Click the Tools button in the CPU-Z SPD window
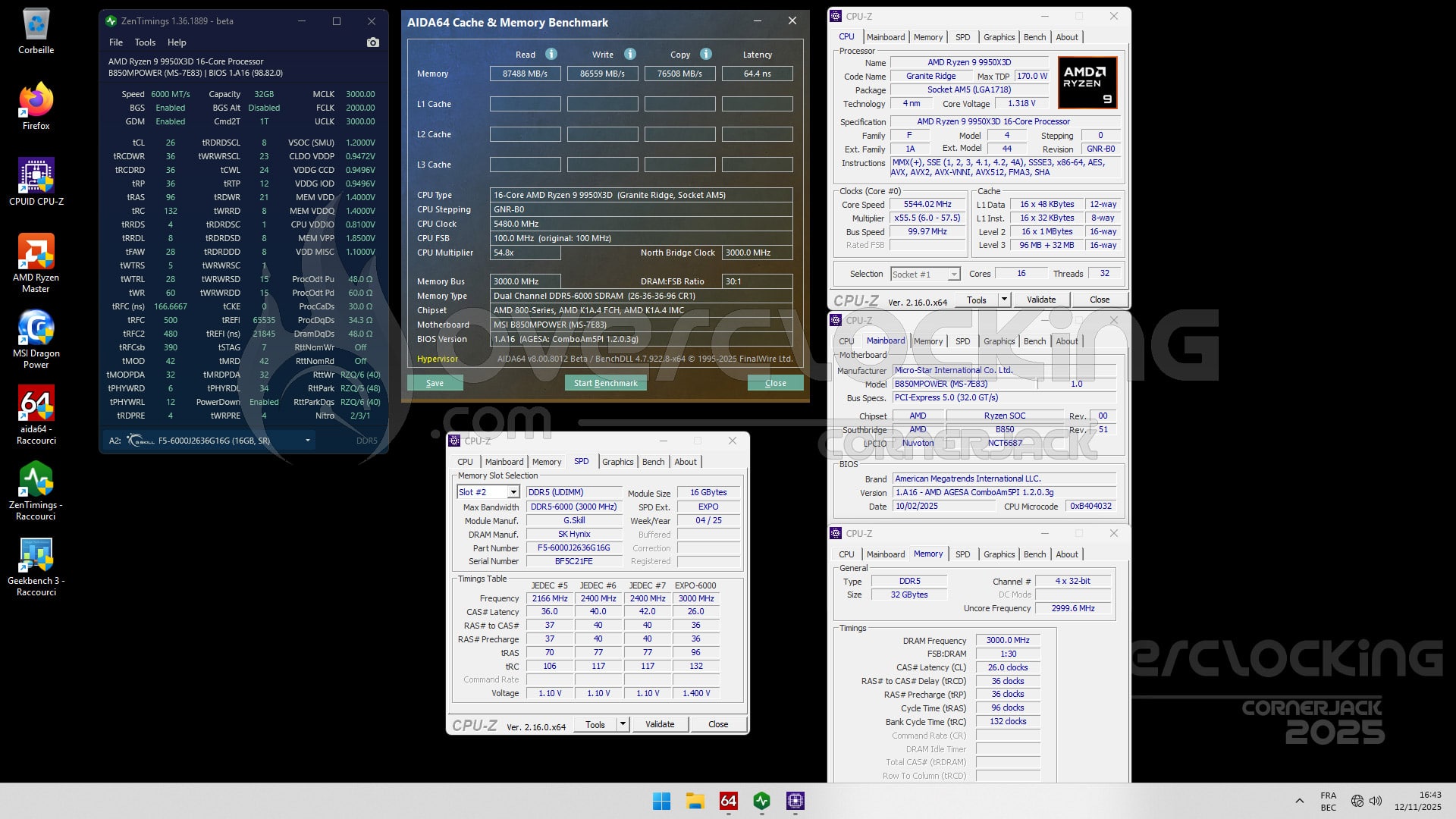The image size is (1456, 819). [595, 724]
